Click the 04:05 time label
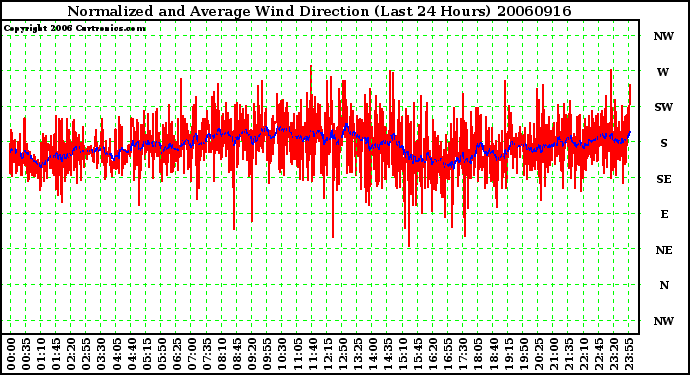Viewport: 690px width, 375px height. click(116, 354)
